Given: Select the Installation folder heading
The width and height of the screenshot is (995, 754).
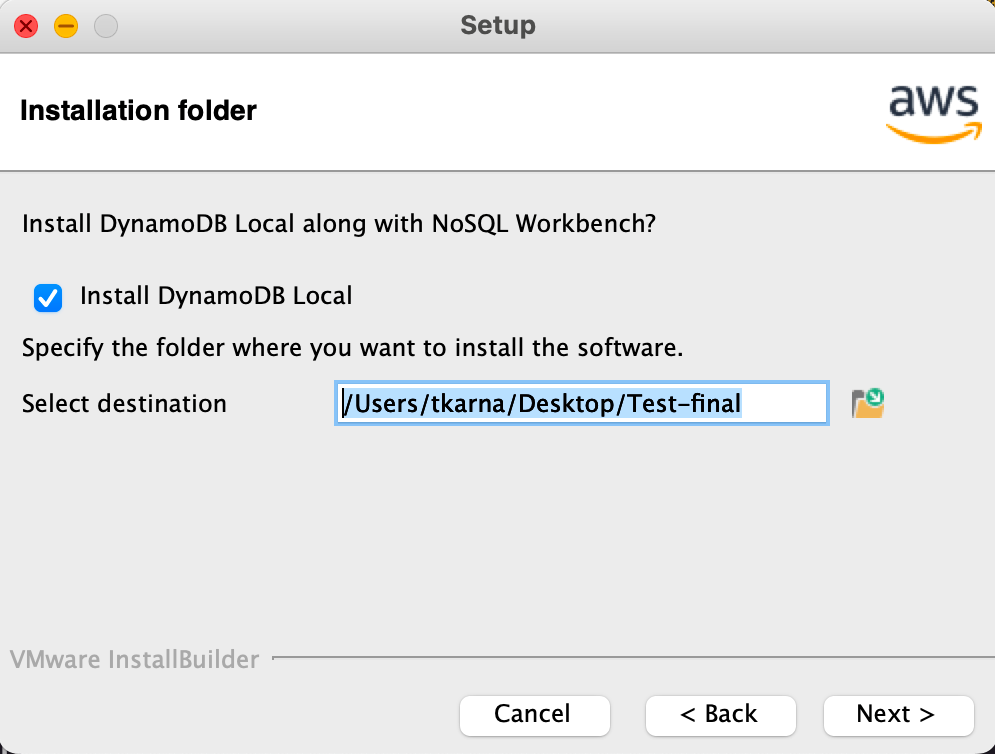Looking at the screenshot, I should [138, 111].
